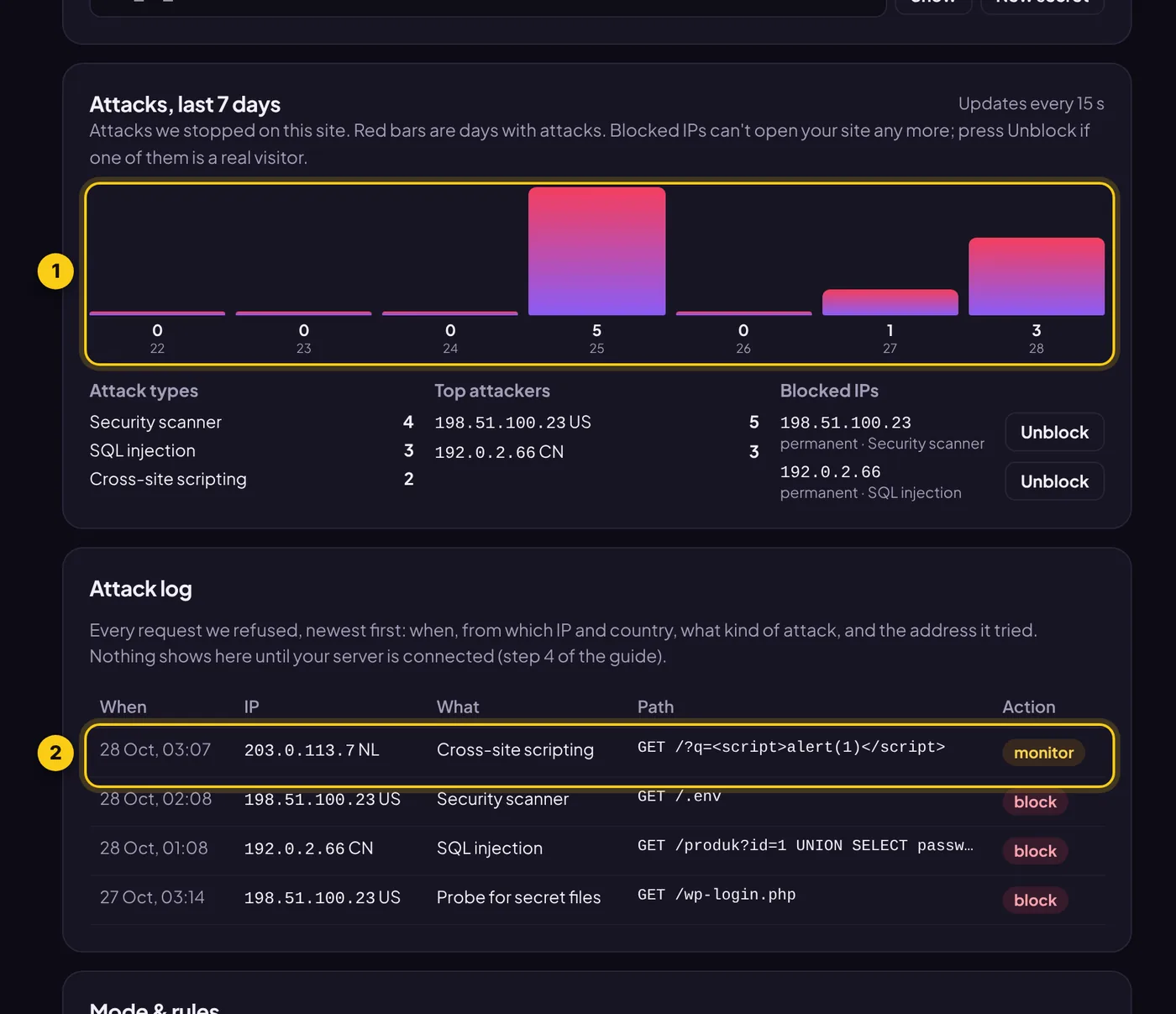Click the timestamp "28 Oct, 01:08"

click(154, 848)
